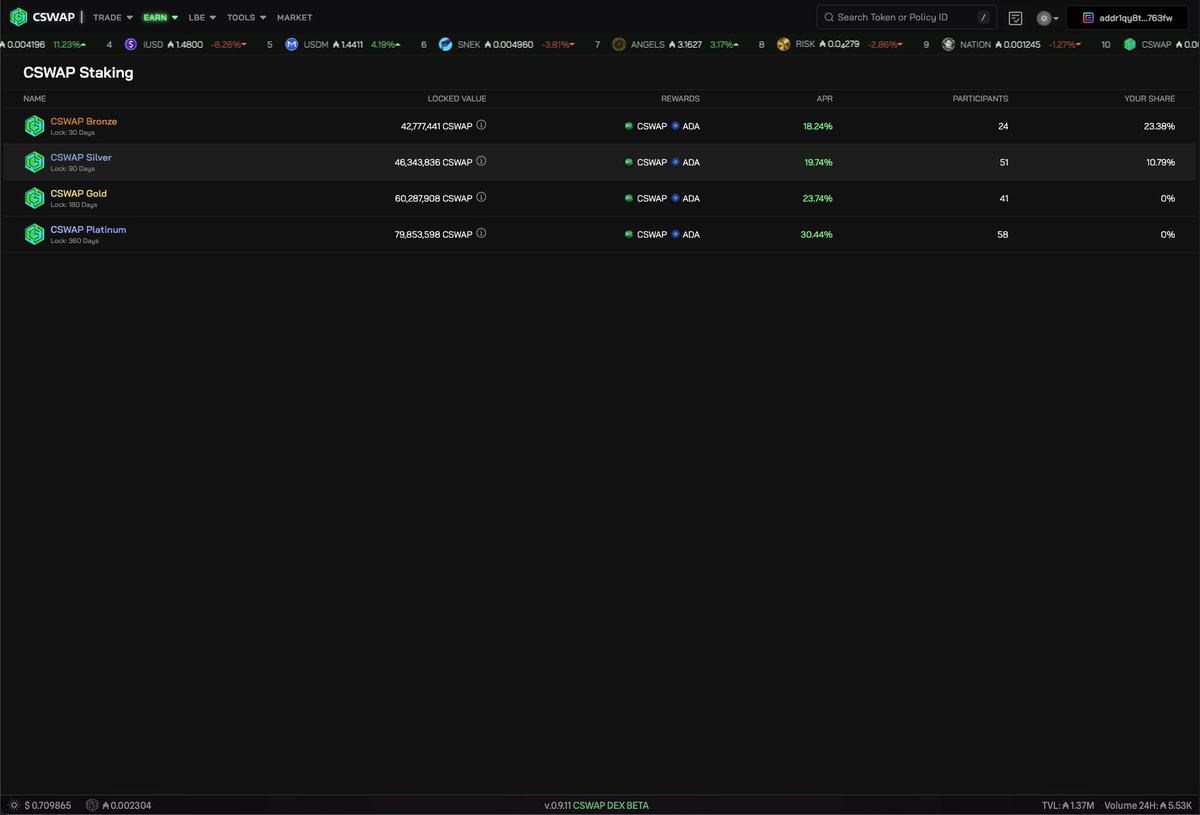The height and width of the screenshot is (815, 1200).
Task: Open the TRADE menu
Action: (113, 18)
